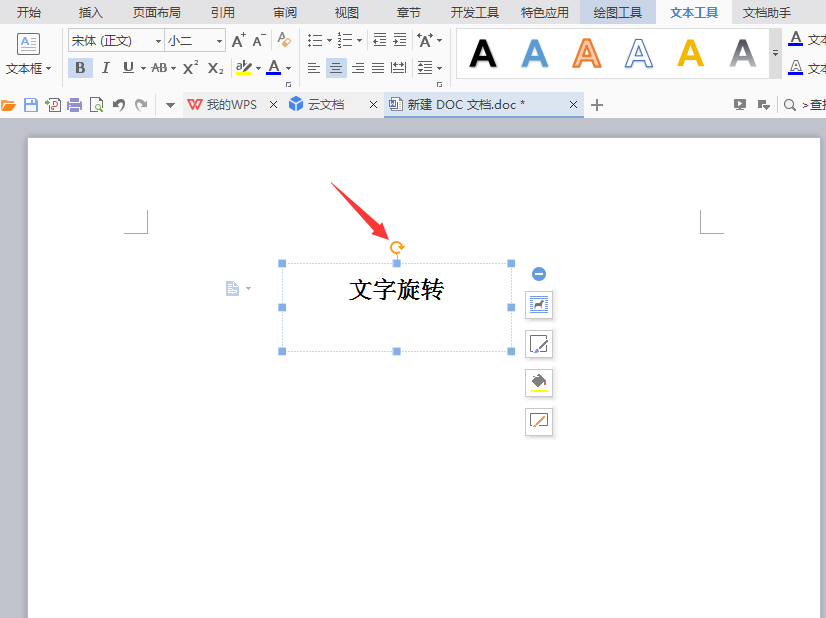Open numbered list dropdown arrow

[x=359, y=41]
